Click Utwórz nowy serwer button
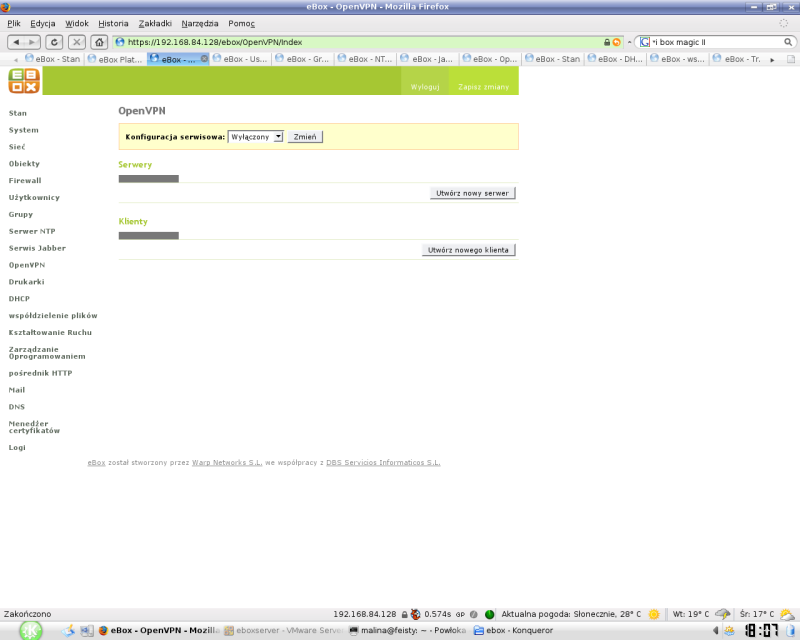The height and width of the screenshot is (640, 800). 472,193
